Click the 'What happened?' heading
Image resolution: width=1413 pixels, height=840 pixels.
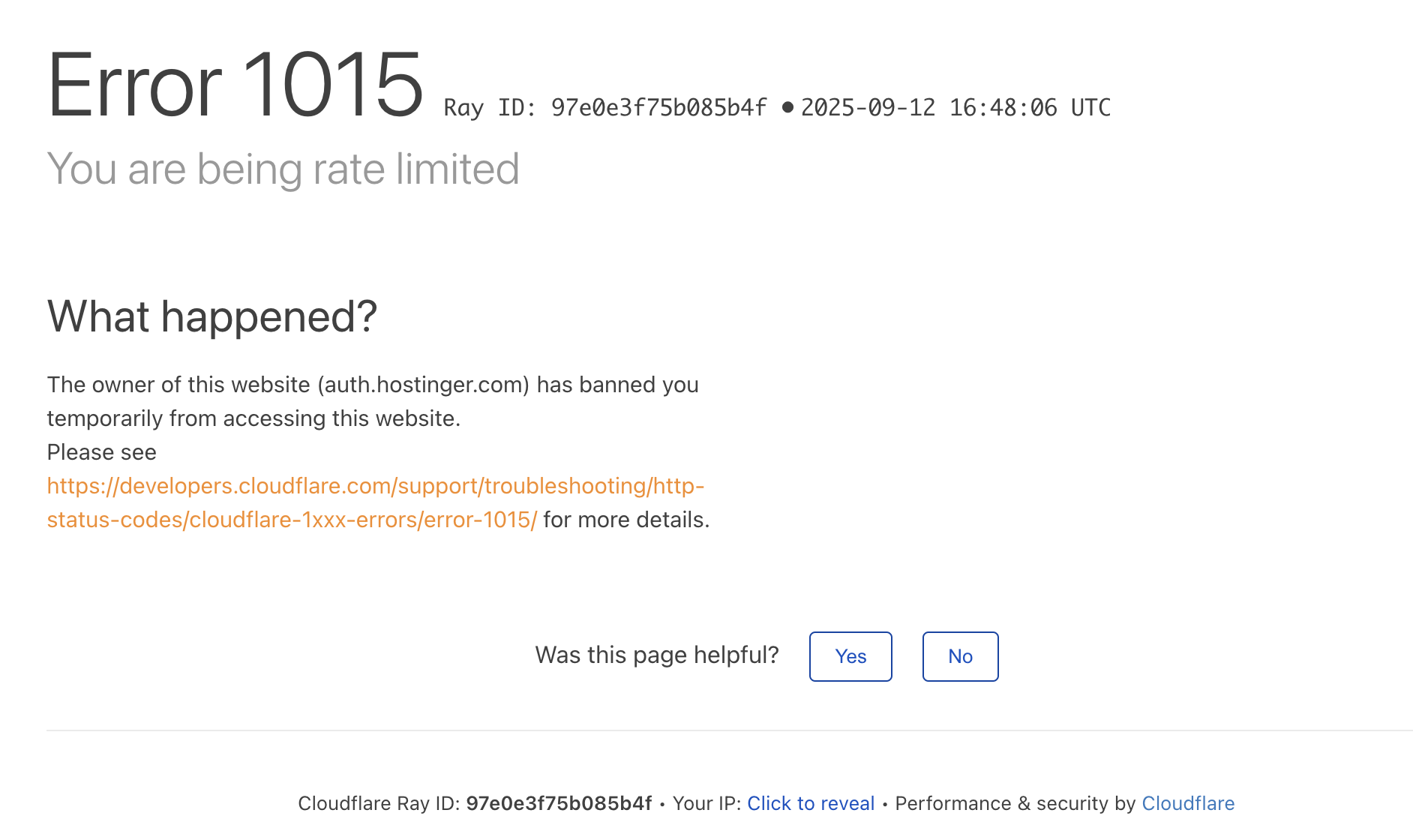coord(212,316)
